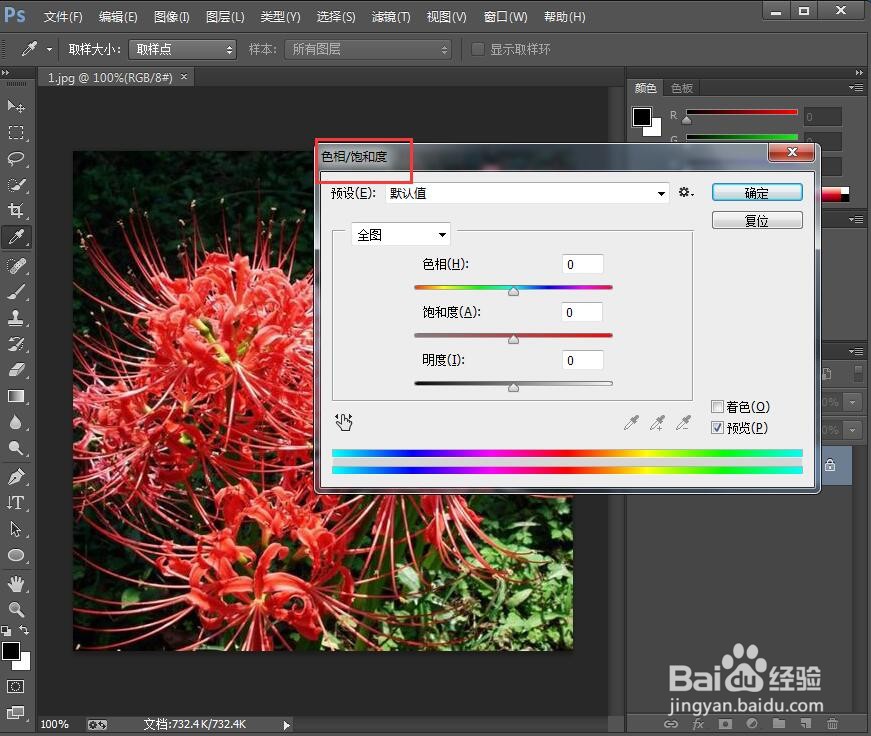Collapse the right panels double arrows
This screenshot has height=736, width=871.
pos(859,72)
